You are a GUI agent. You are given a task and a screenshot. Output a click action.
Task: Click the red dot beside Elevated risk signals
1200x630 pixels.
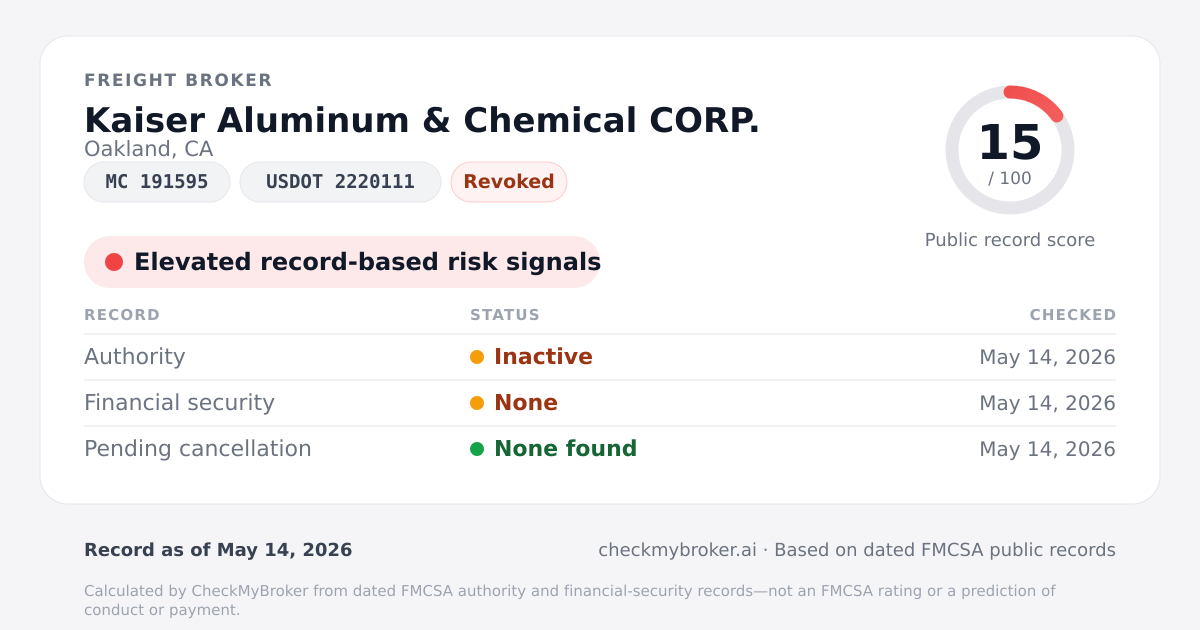click(114, 262)
